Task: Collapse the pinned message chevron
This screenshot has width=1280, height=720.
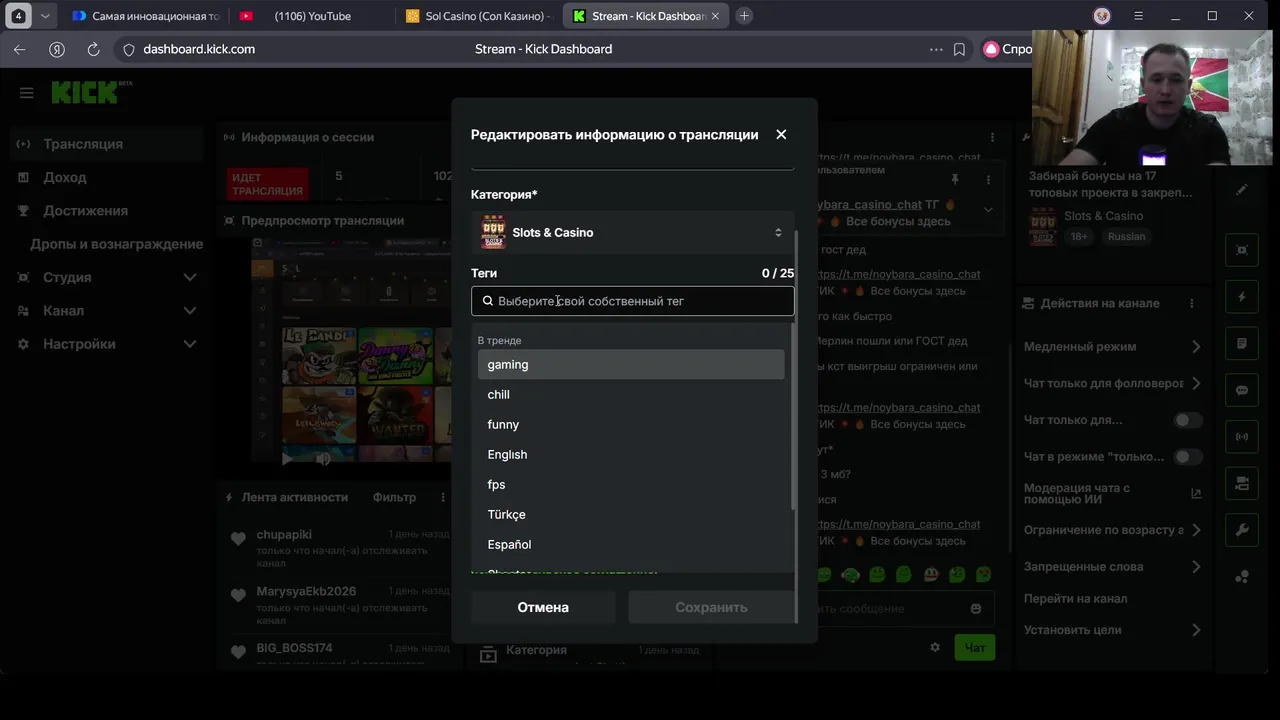Action: pos(988,209)
